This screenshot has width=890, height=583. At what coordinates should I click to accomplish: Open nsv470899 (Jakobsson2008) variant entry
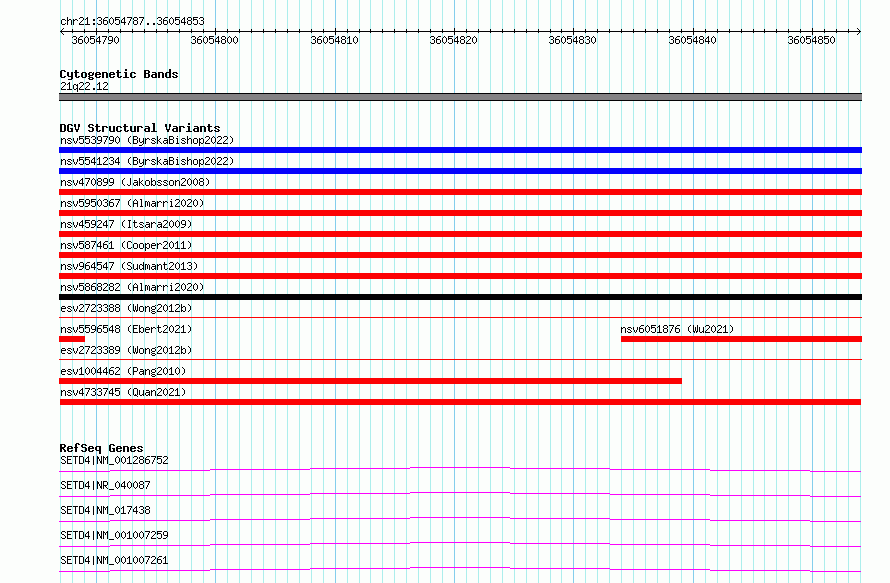pos(135,182)
